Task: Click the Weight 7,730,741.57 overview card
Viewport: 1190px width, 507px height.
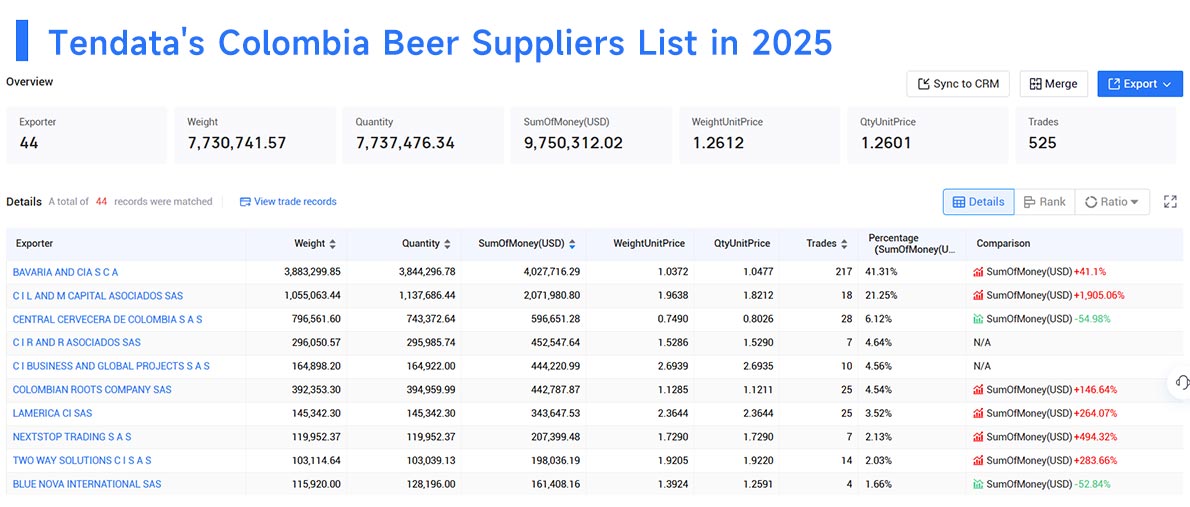Action: (255, 135)
